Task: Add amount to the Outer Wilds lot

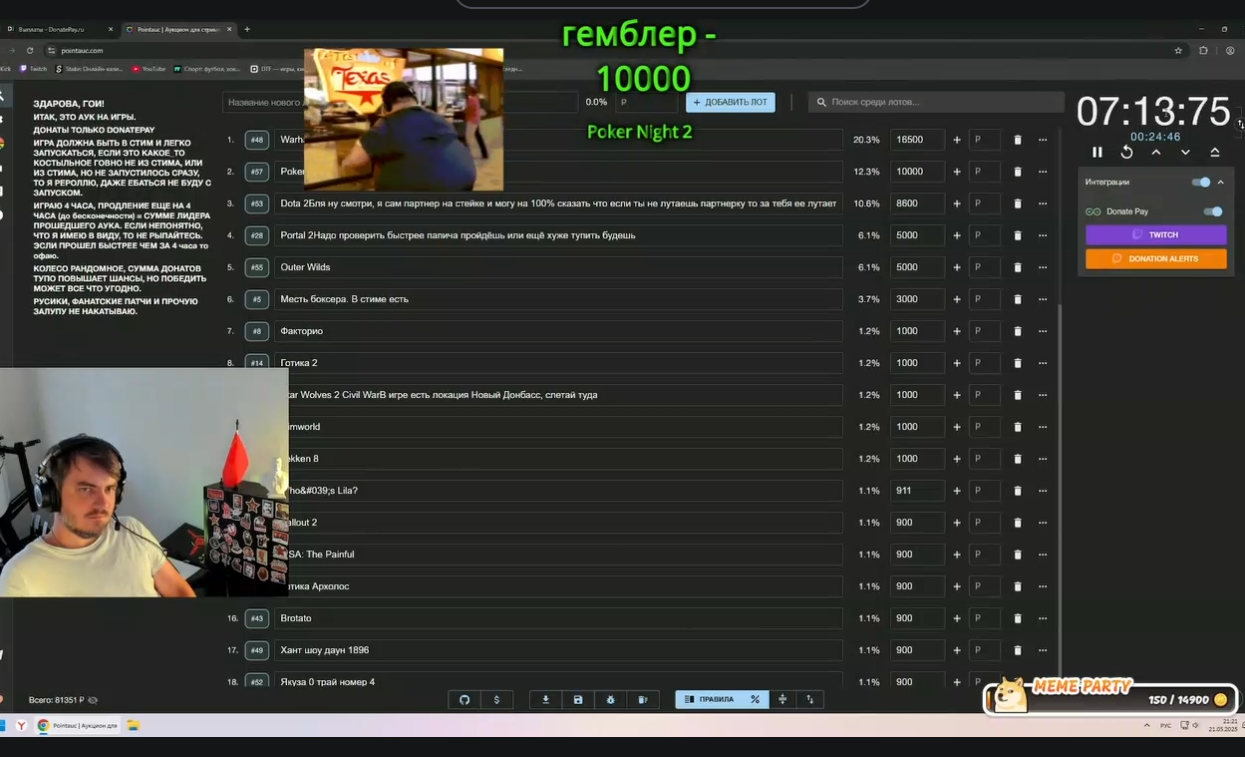Action: tap(957, 267)
